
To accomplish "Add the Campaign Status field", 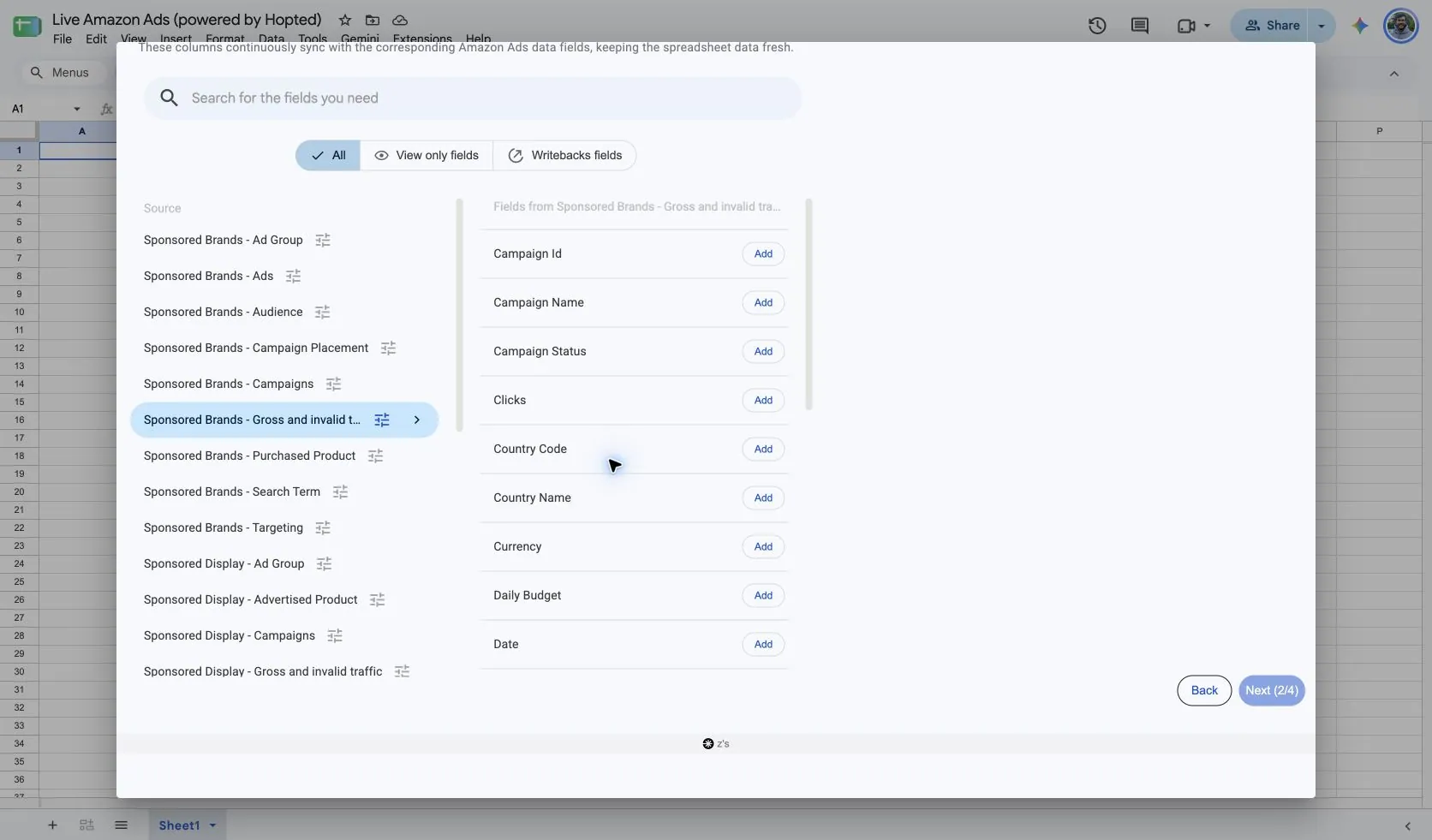I will pyautogui.click(x=763, y=352).
